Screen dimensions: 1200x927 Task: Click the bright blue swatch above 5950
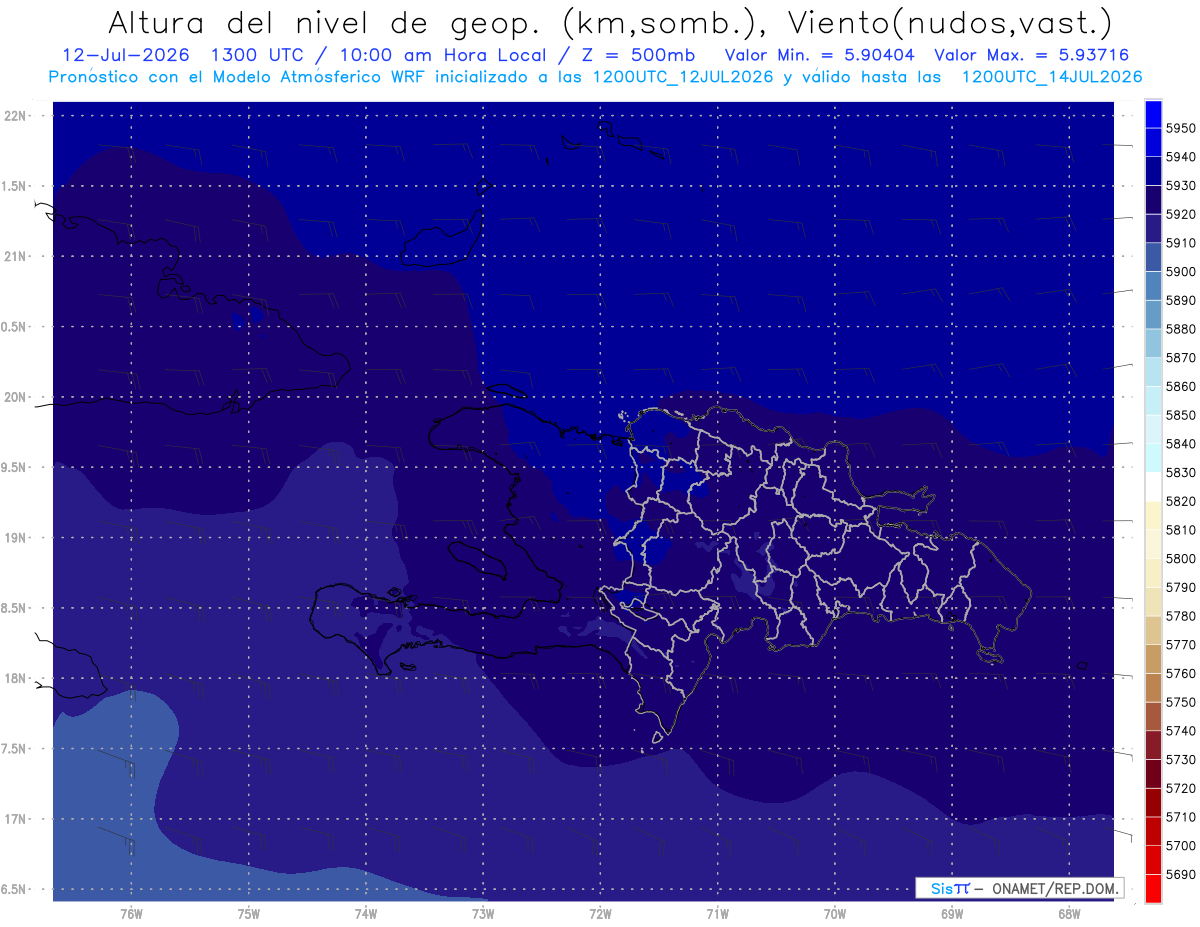tap(1153, 114)
